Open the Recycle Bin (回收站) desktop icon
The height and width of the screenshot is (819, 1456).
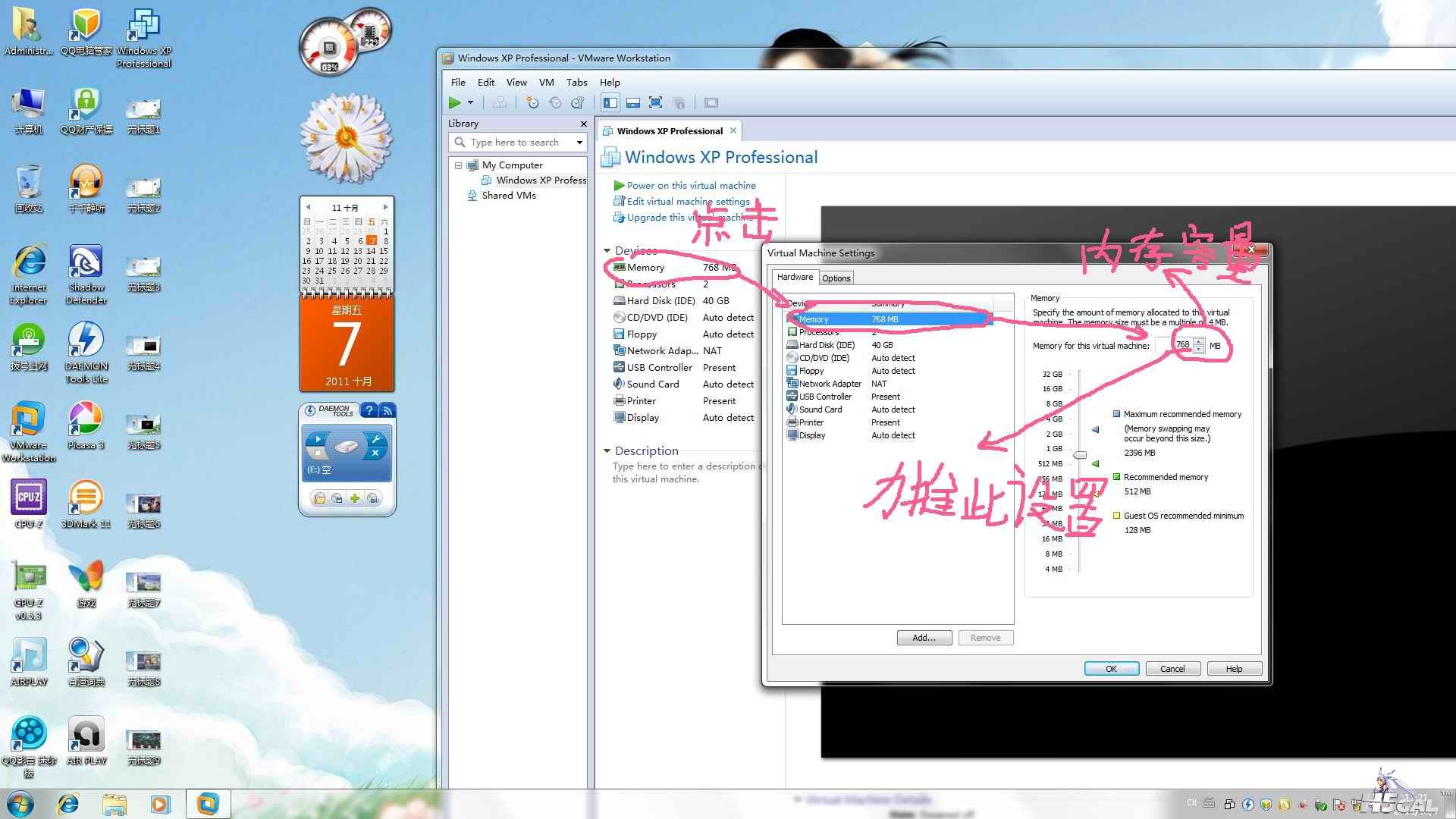[x=29, y=189]
